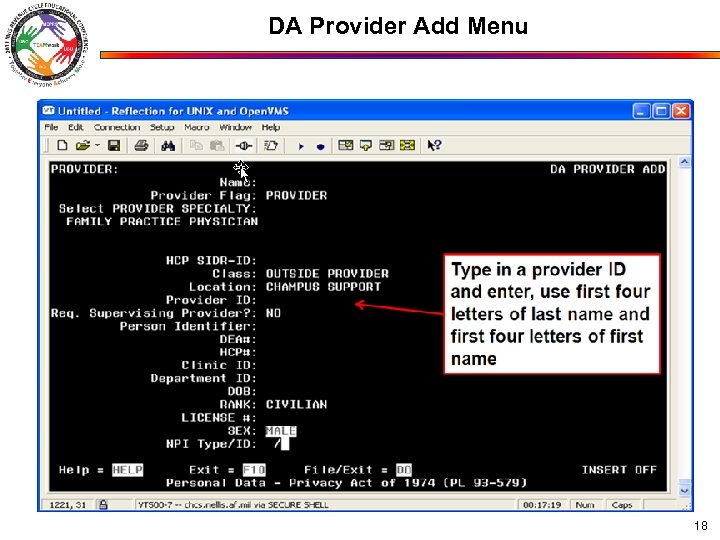Click the highlighted F10 exit key label
Screen dimensions: 720x540
(254, 470)
